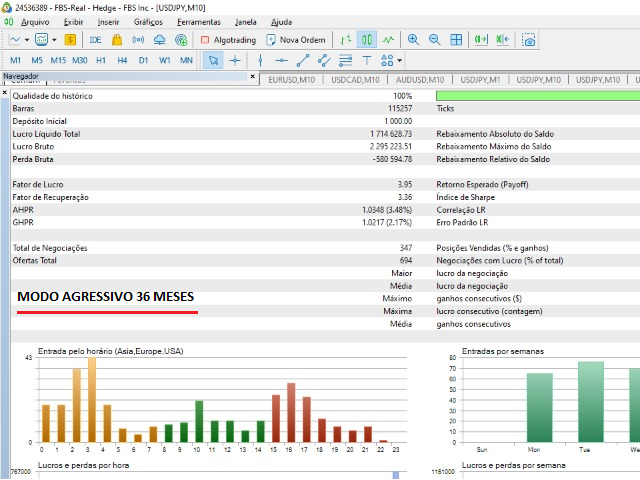
Task: Toggle the Algotrading button
Action: (229, 40)
